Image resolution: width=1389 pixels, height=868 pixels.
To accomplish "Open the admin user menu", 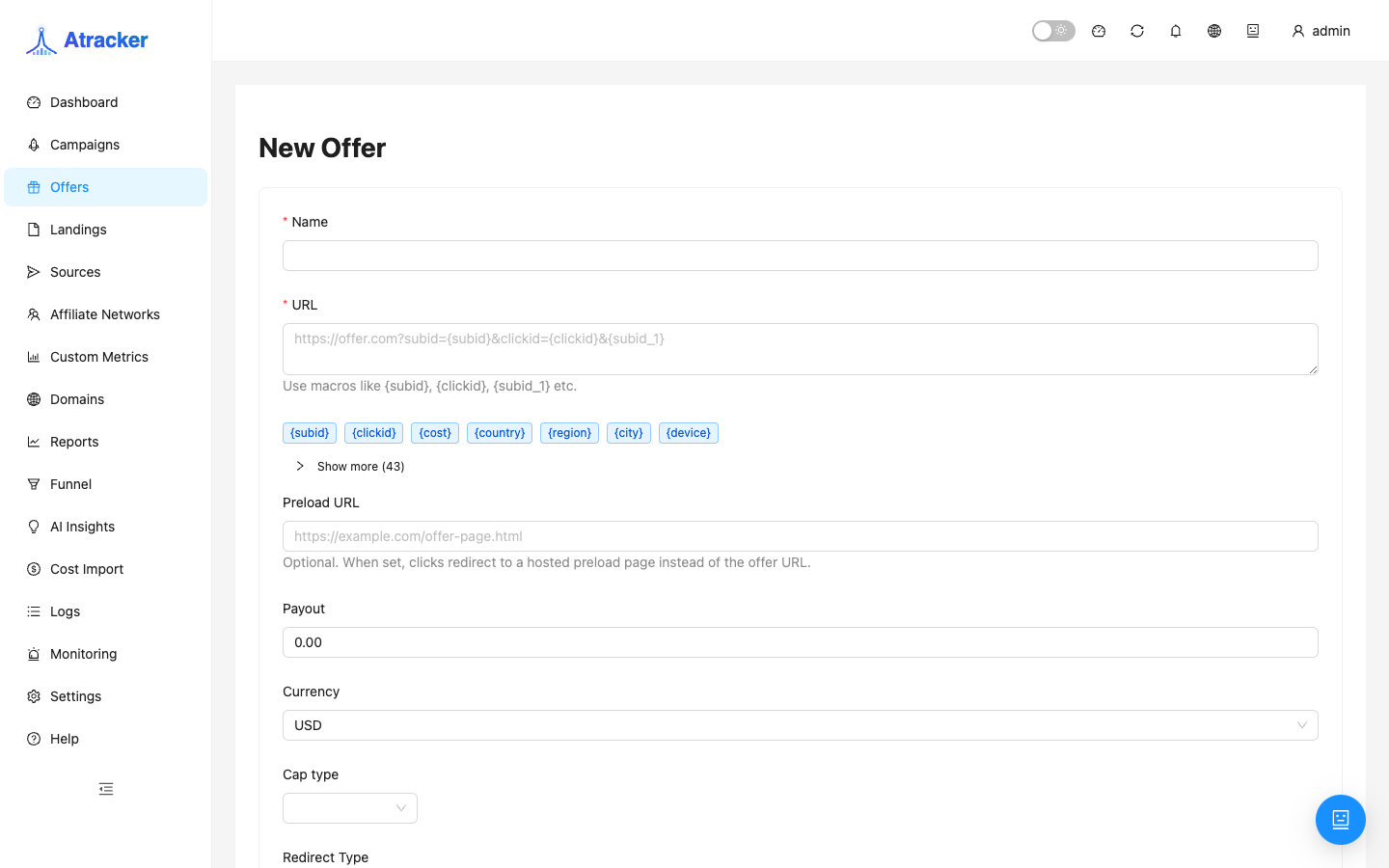I will pos(1321,31).
